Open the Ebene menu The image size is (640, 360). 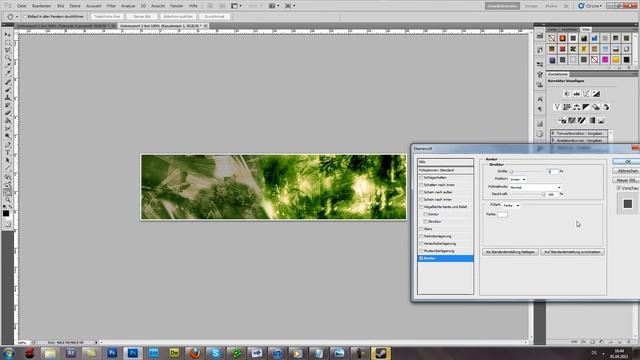(x=75, y=6)
